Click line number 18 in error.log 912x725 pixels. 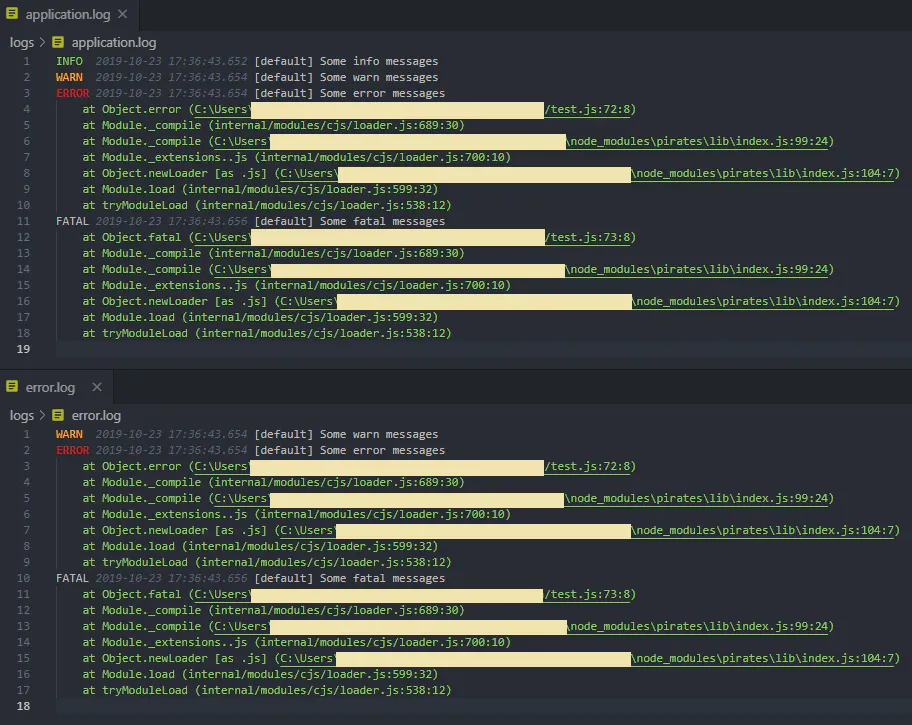(x=23, y=706)
